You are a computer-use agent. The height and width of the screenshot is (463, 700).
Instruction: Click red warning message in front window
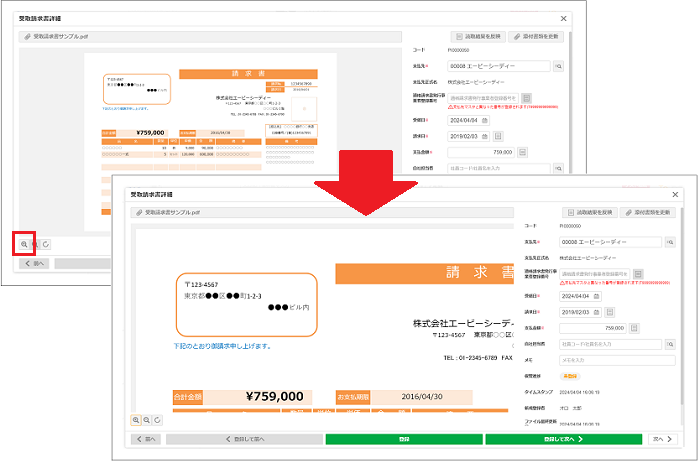tap(615, 283)
